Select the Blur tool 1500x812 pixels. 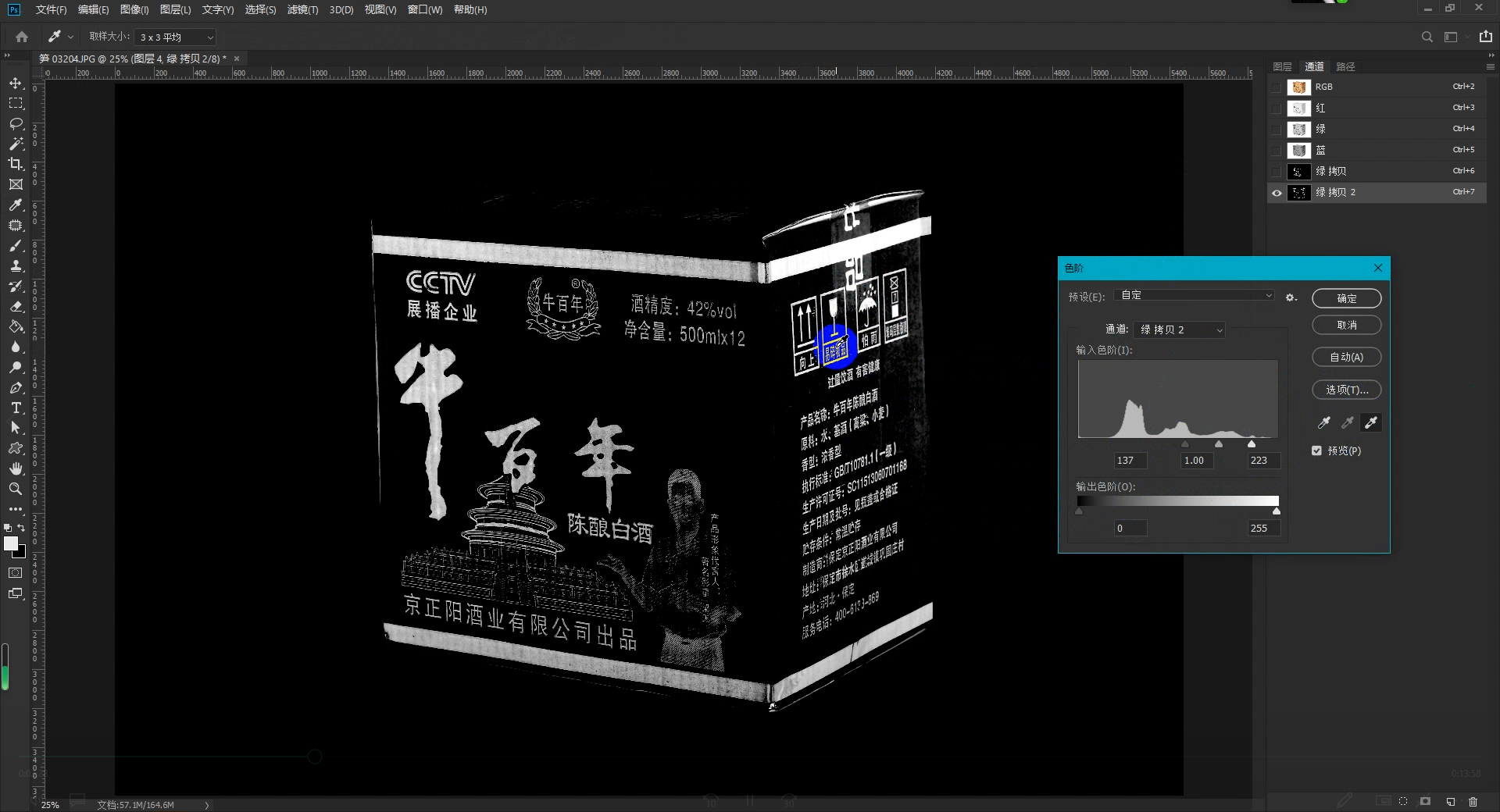click(16, 347)
